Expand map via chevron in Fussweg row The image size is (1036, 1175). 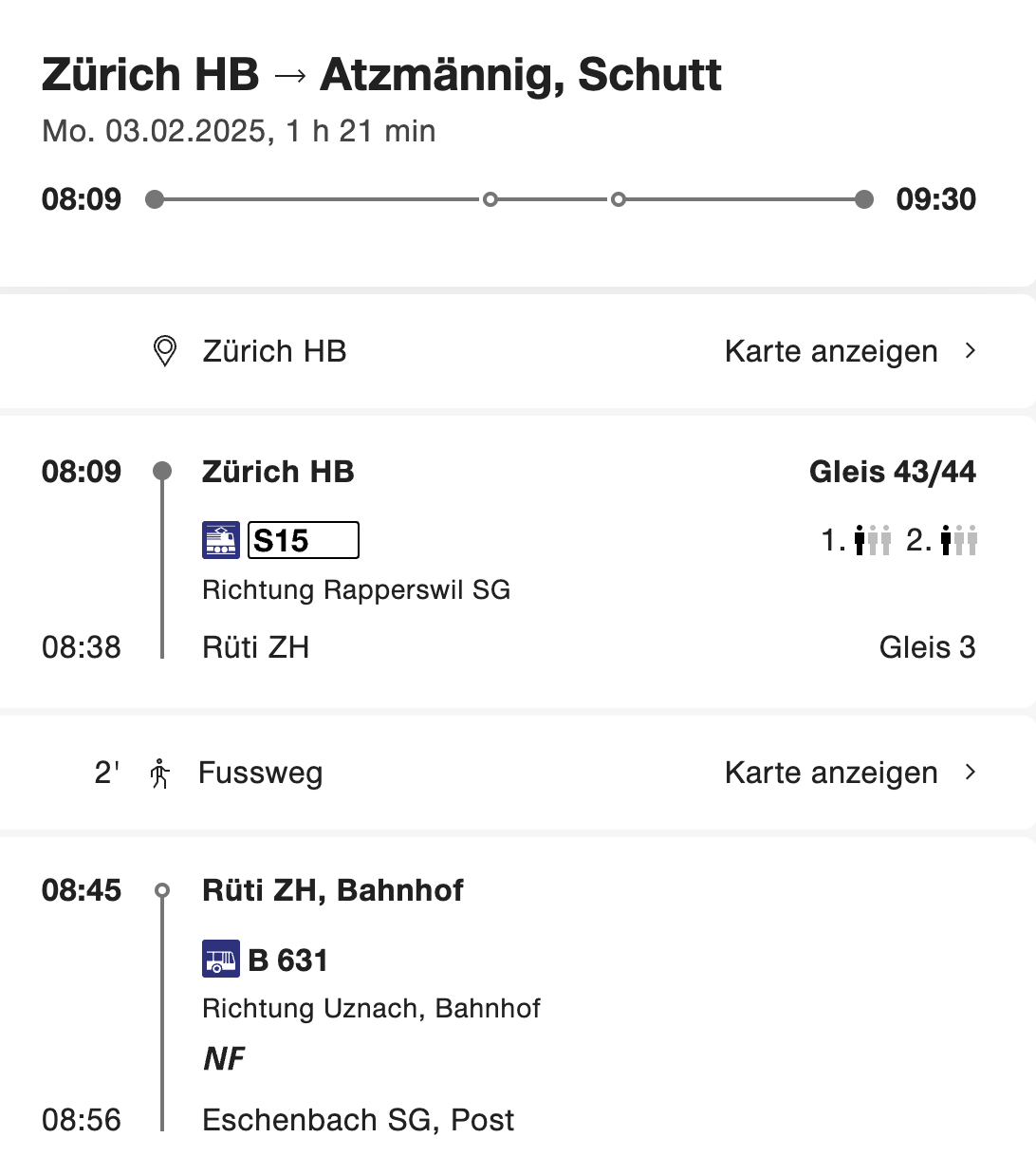[970, 773]
